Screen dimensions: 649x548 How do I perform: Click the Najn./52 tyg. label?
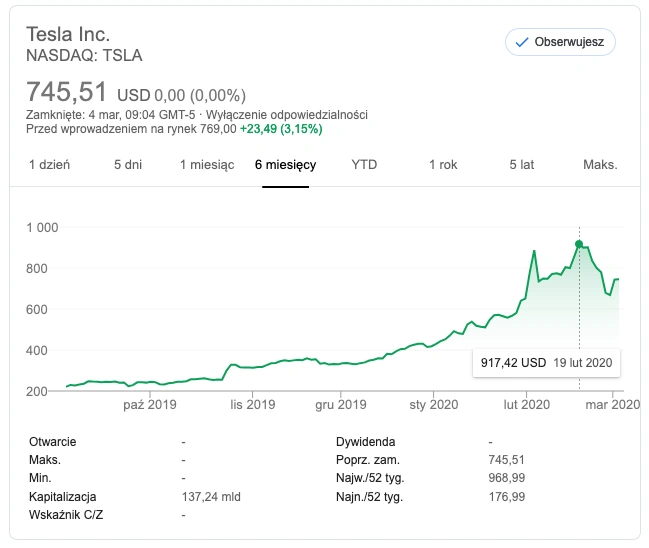click(x=369, y=497)
